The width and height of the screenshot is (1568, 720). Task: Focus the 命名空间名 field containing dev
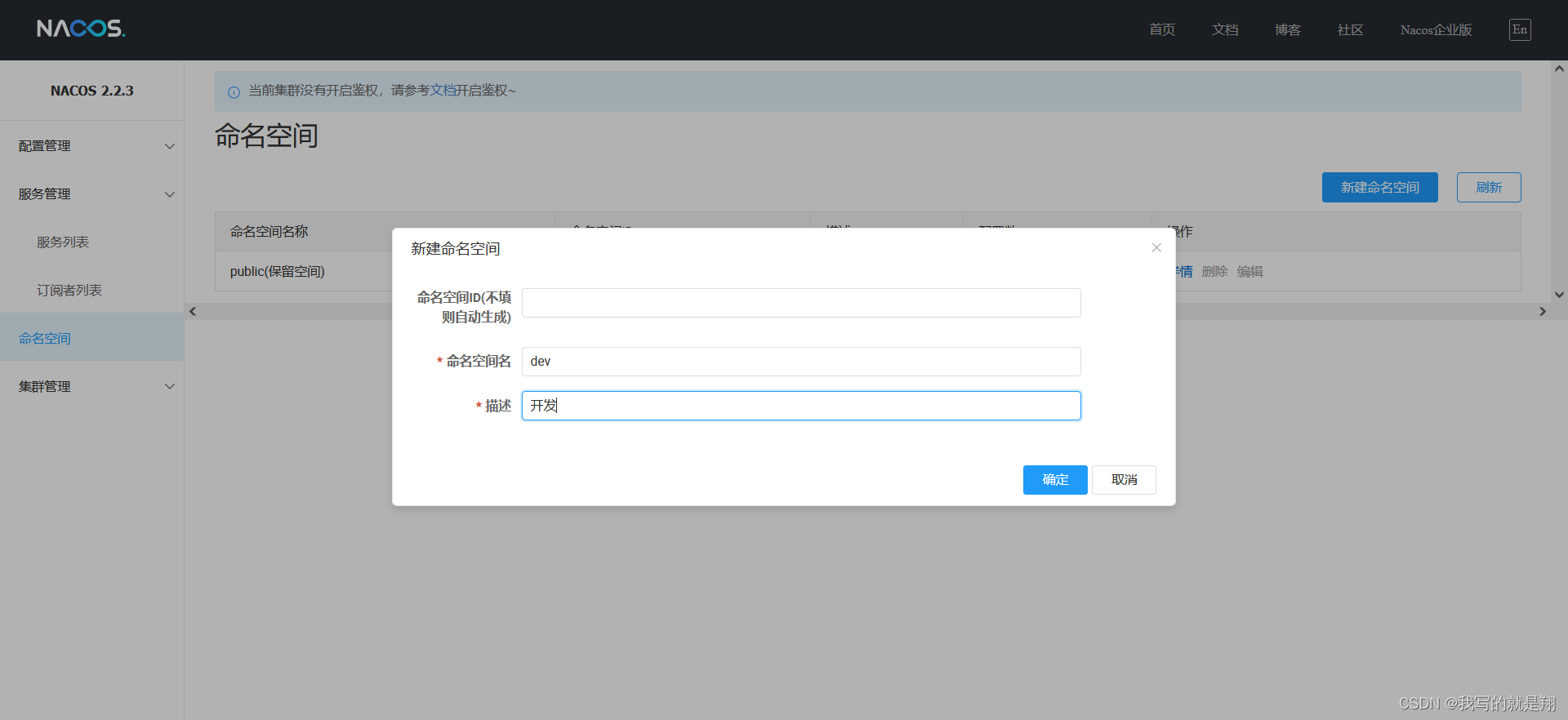pos(801,362)
